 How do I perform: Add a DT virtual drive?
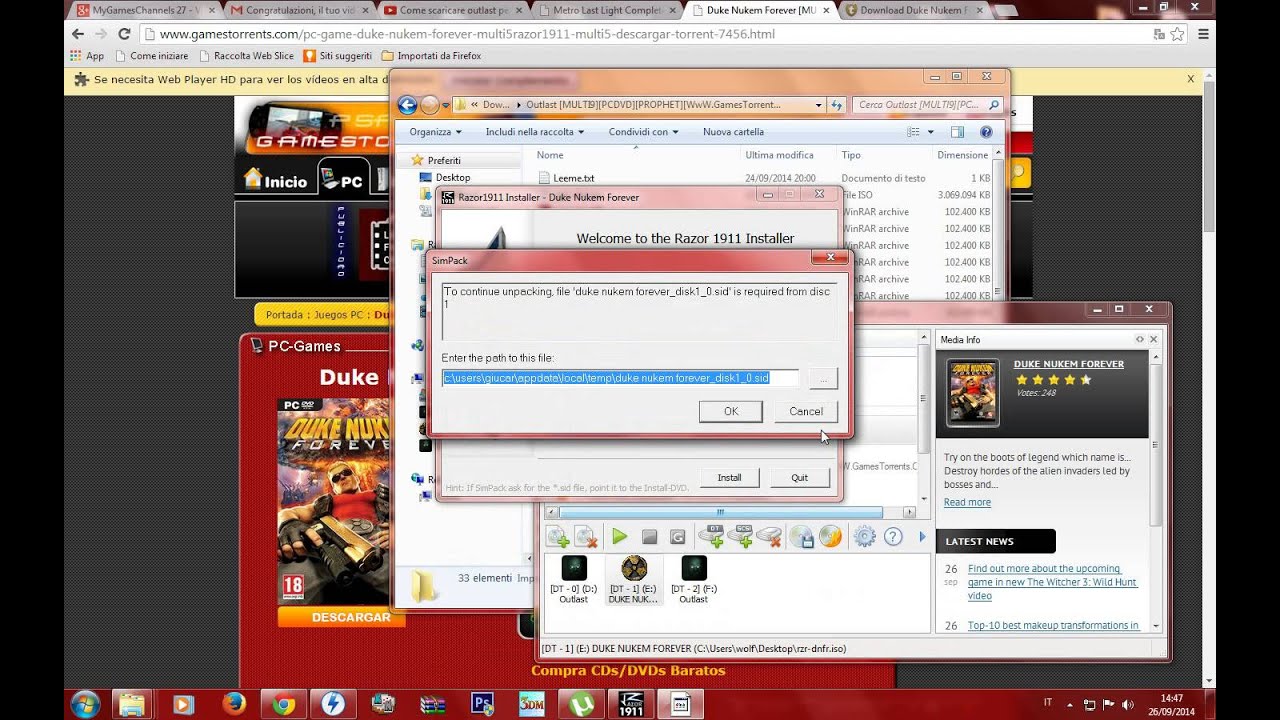tap(711, 536)
